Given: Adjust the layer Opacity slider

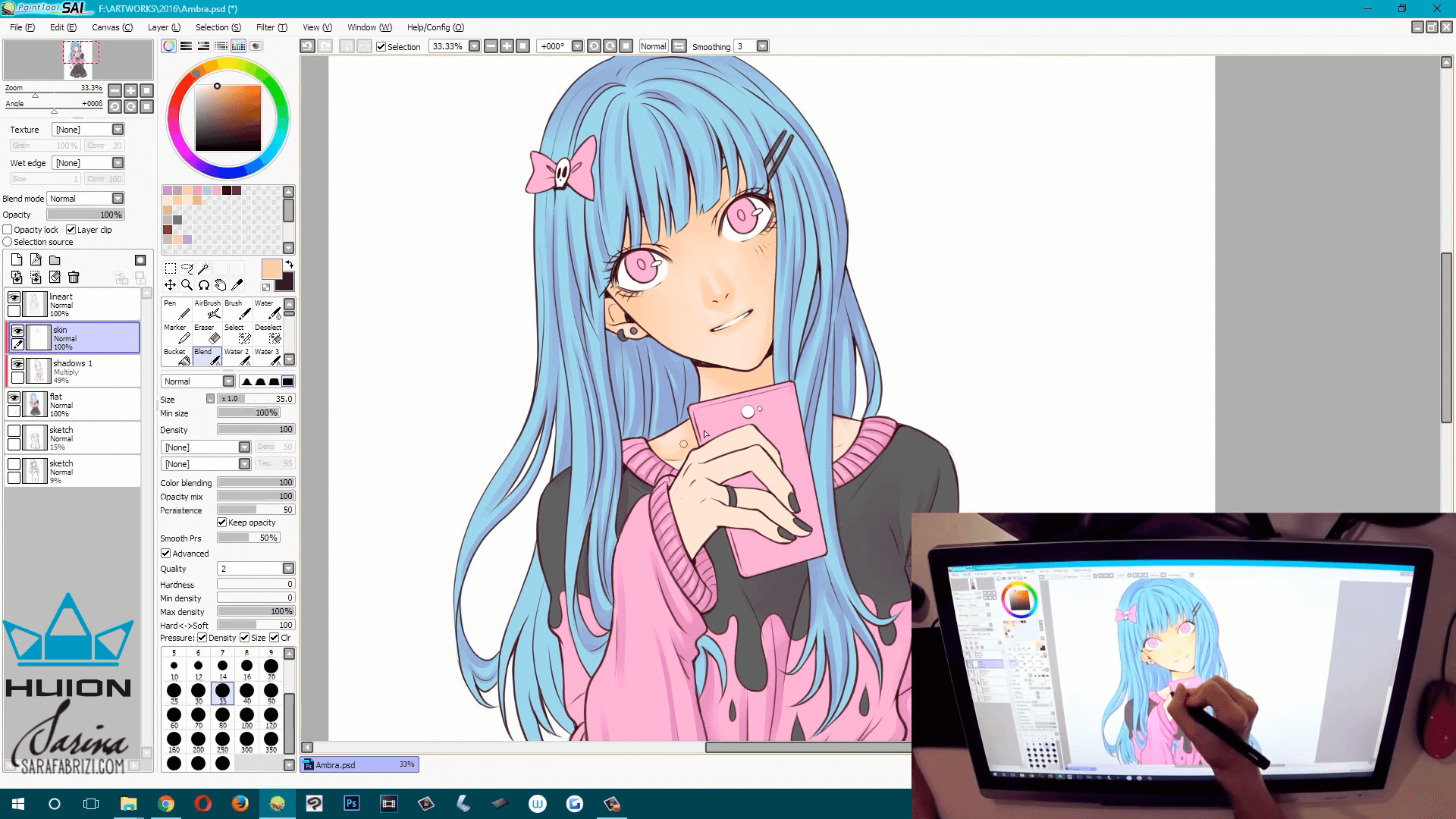Looking at the screenshot, I should point(85,215).
